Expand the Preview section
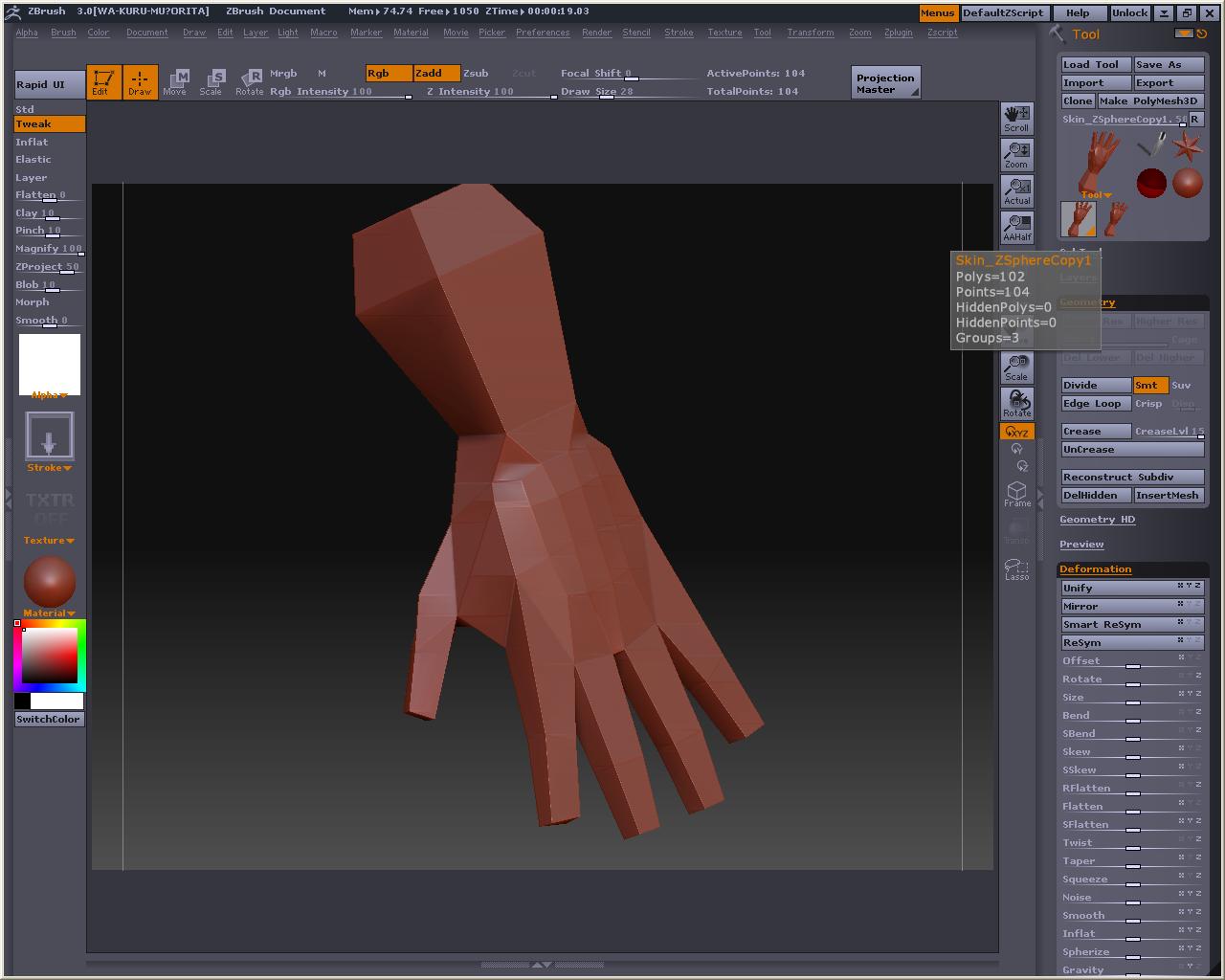Viewport: 1225px width, 980px height. click(x=1081, y=545)
